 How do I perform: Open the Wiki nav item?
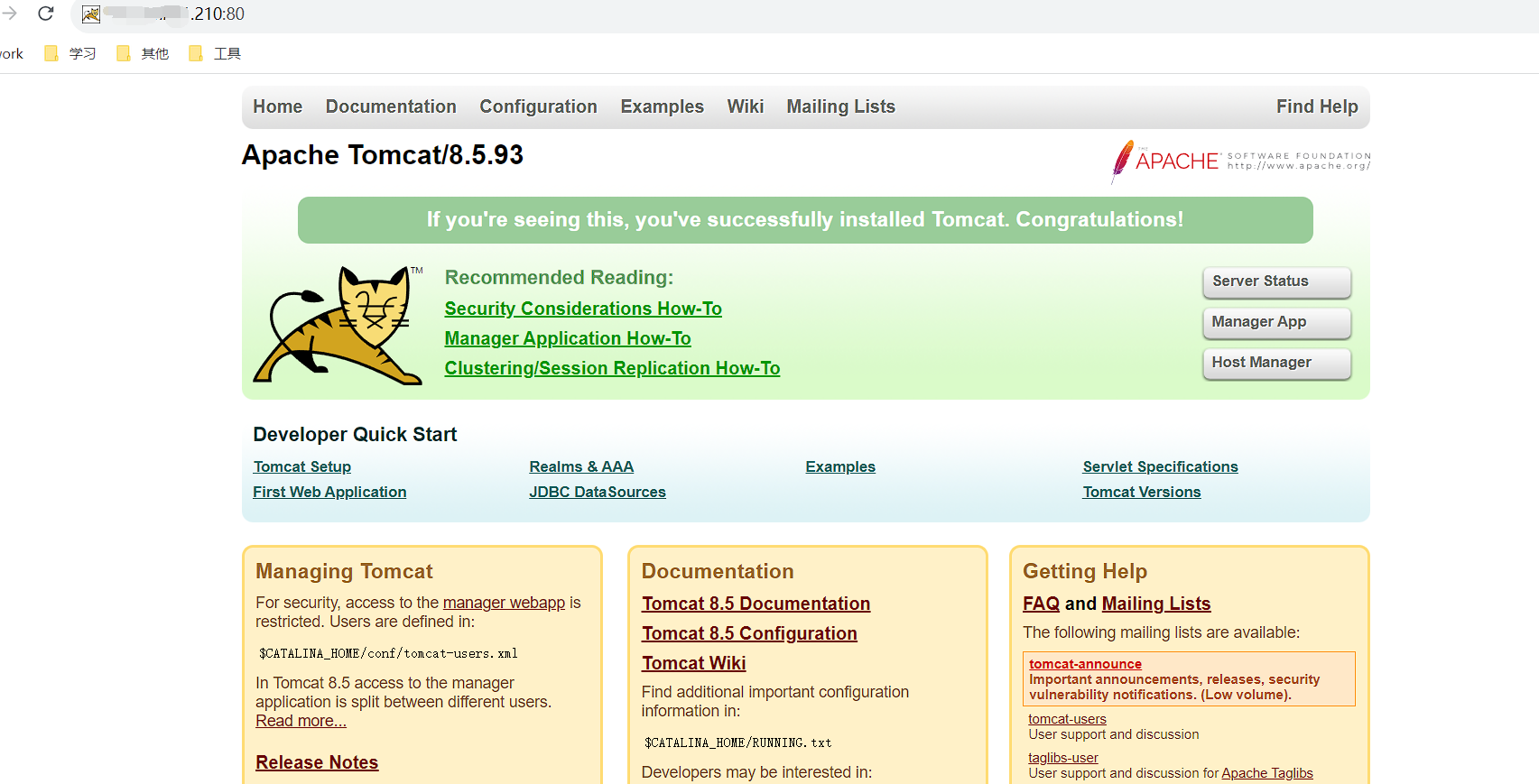[x=746, y=106]
